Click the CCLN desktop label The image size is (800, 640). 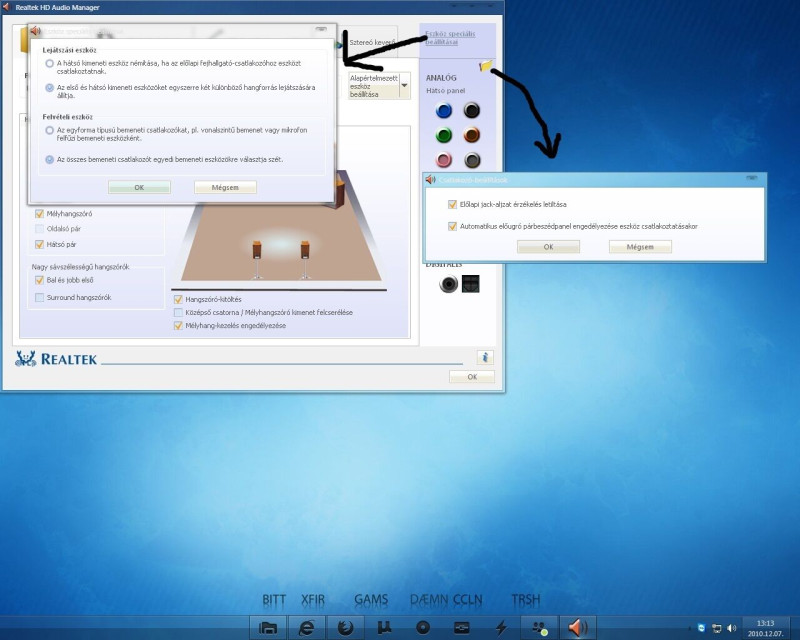click(468, 600)
